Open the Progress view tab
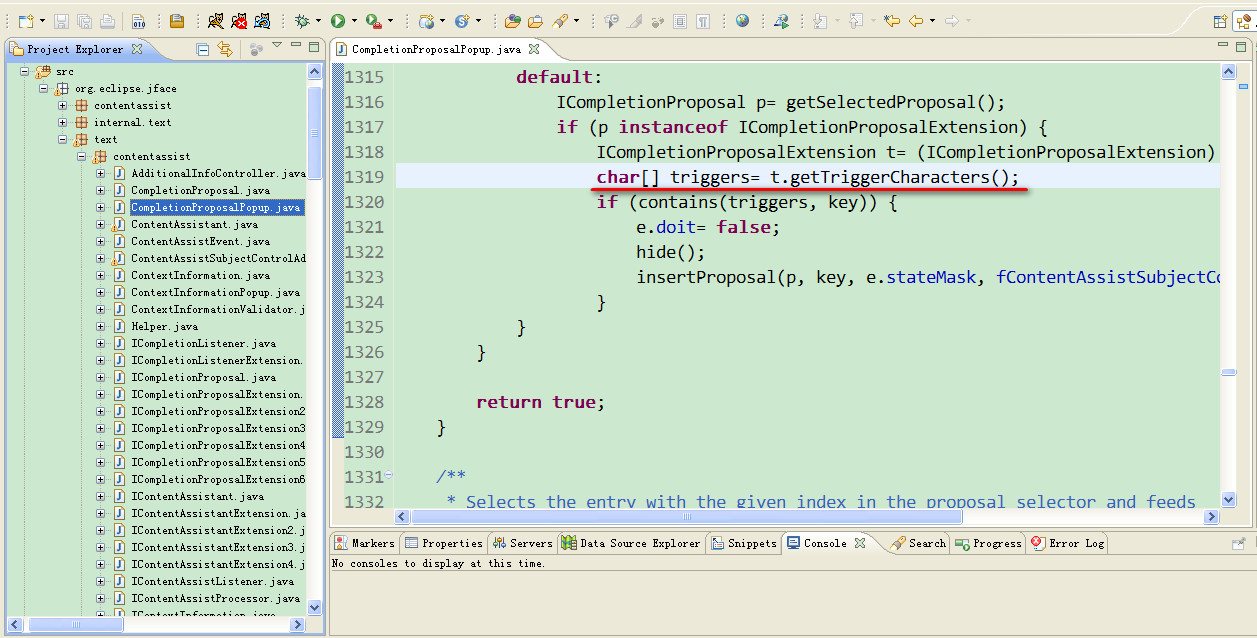Viewport: 1257px width, 638px height. pyautogui.click(x=988, y=543)
